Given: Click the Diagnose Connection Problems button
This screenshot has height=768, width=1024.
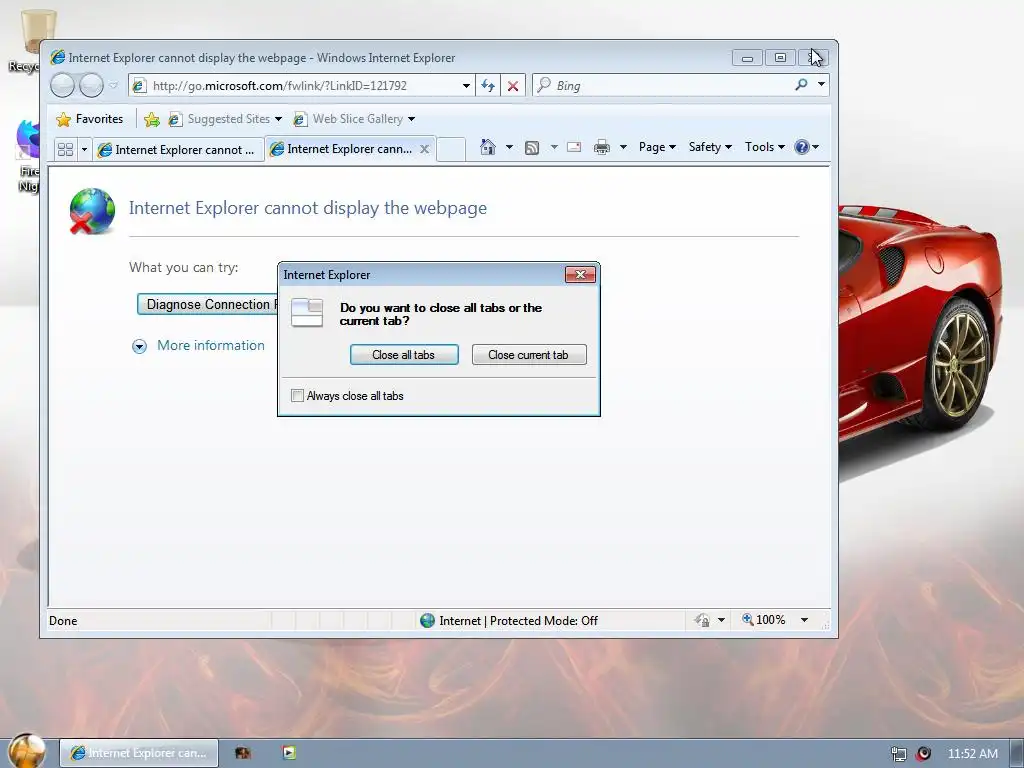Looking at the screenshot, I should (x=208, y=304).
